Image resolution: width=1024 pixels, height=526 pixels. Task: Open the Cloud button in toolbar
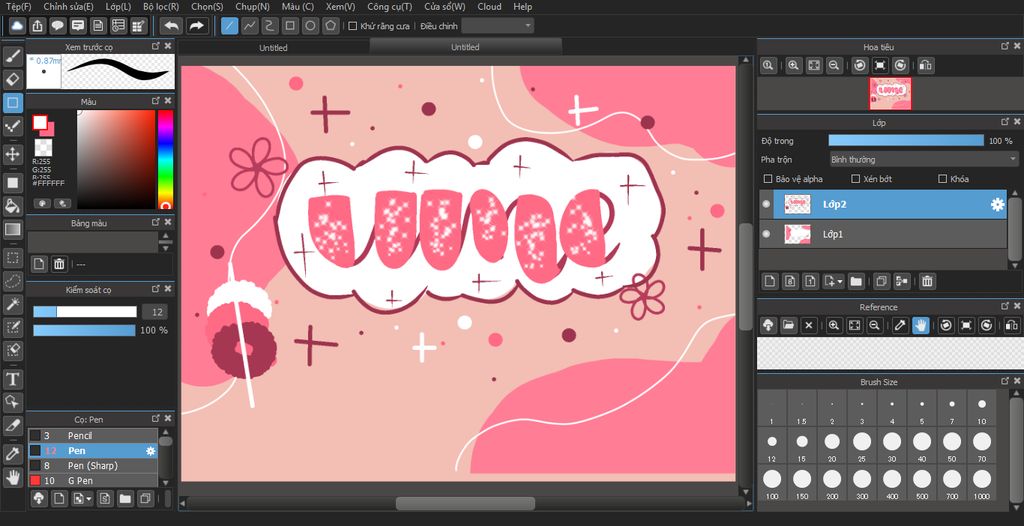pyautogui.click(x=17, y=26)
